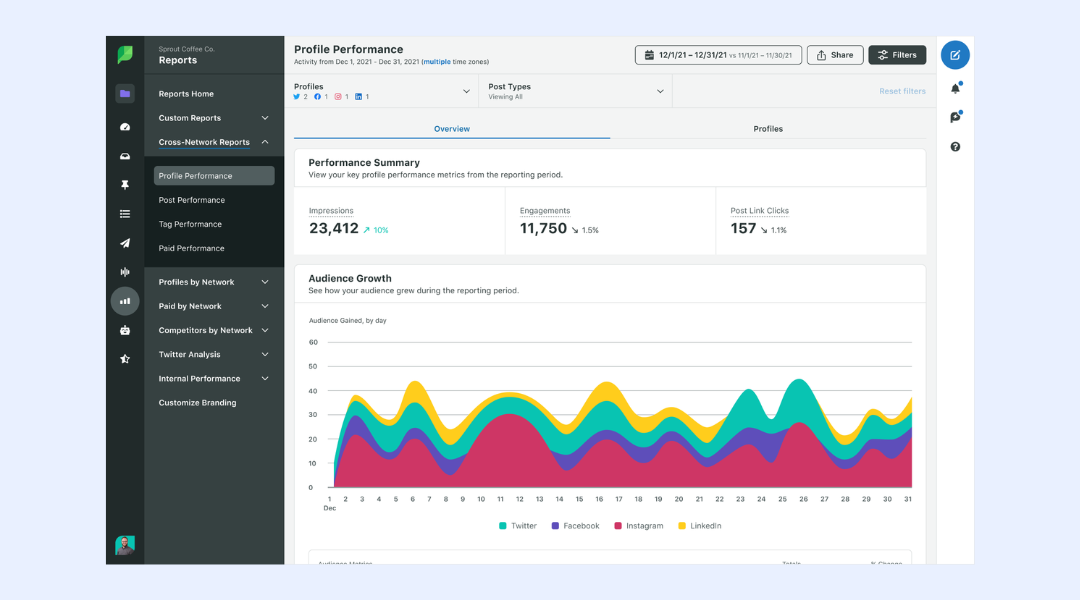Open the bot icon in sidebar
Screen dimensions: 1080x600
tap(125, 330)
